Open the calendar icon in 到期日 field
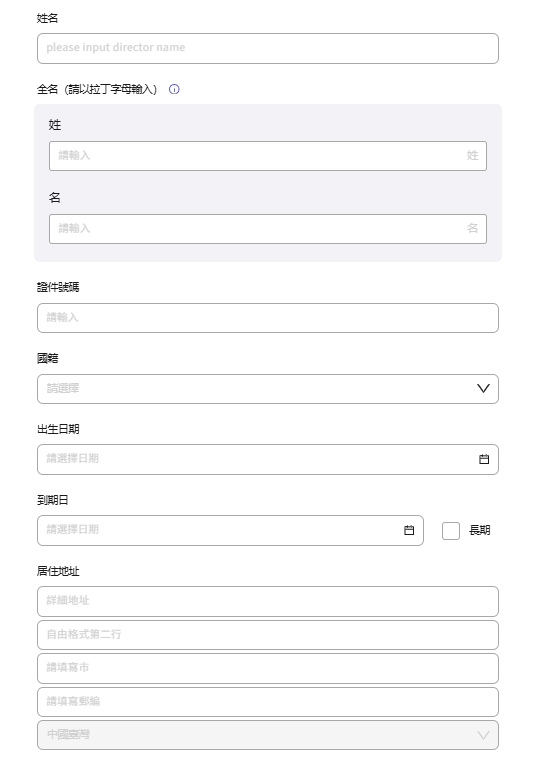The width and height of the screenshot is (536, 768). click(409, 530)
